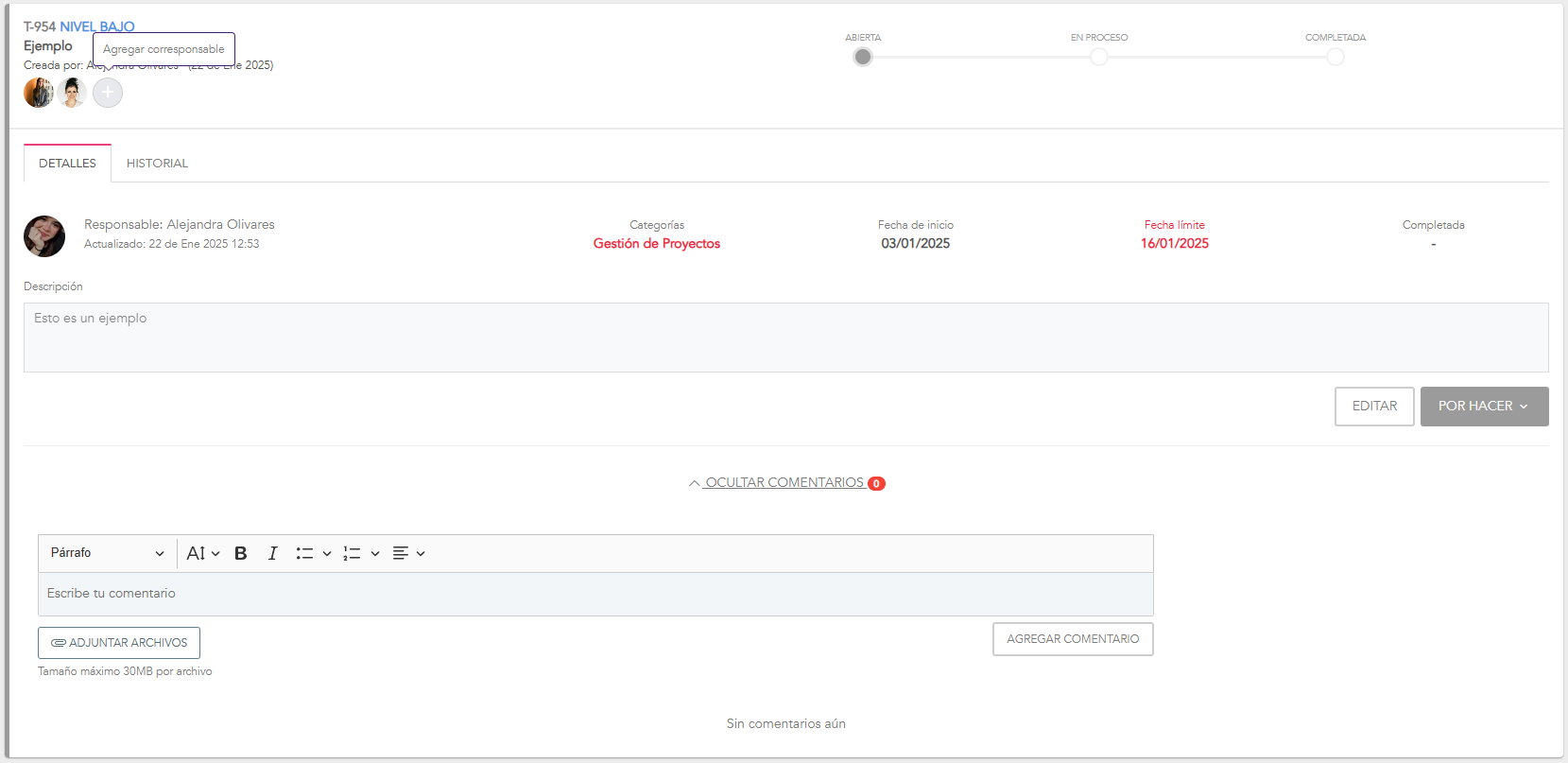Viewport: 1568px width, 763px height.
Task: Switch to the Historial tab
Action: [157, 164]
